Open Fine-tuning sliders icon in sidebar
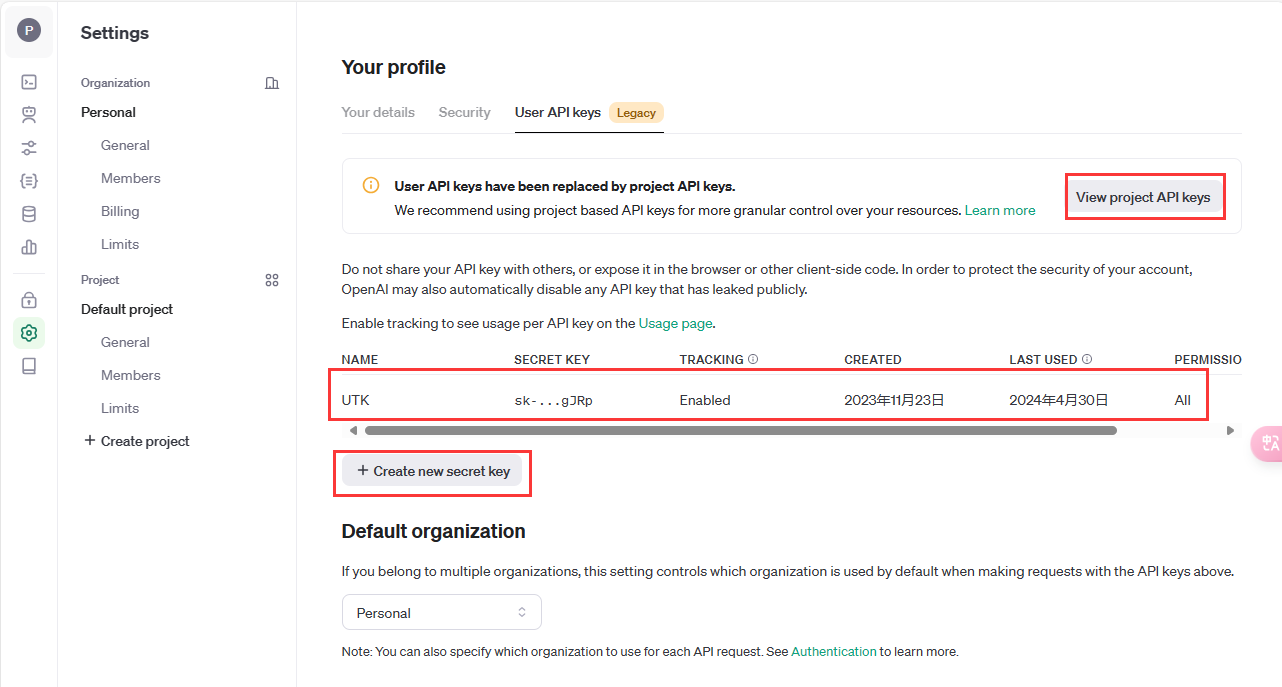 (x=29, y=148)
